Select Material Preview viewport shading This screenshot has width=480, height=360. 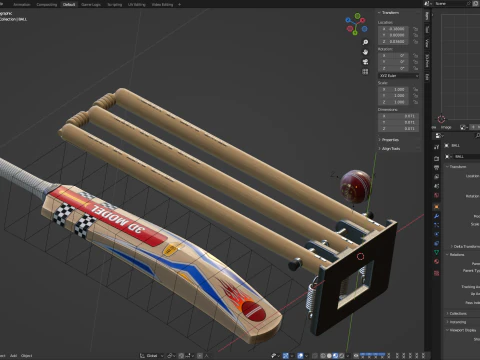coord(335,356)
